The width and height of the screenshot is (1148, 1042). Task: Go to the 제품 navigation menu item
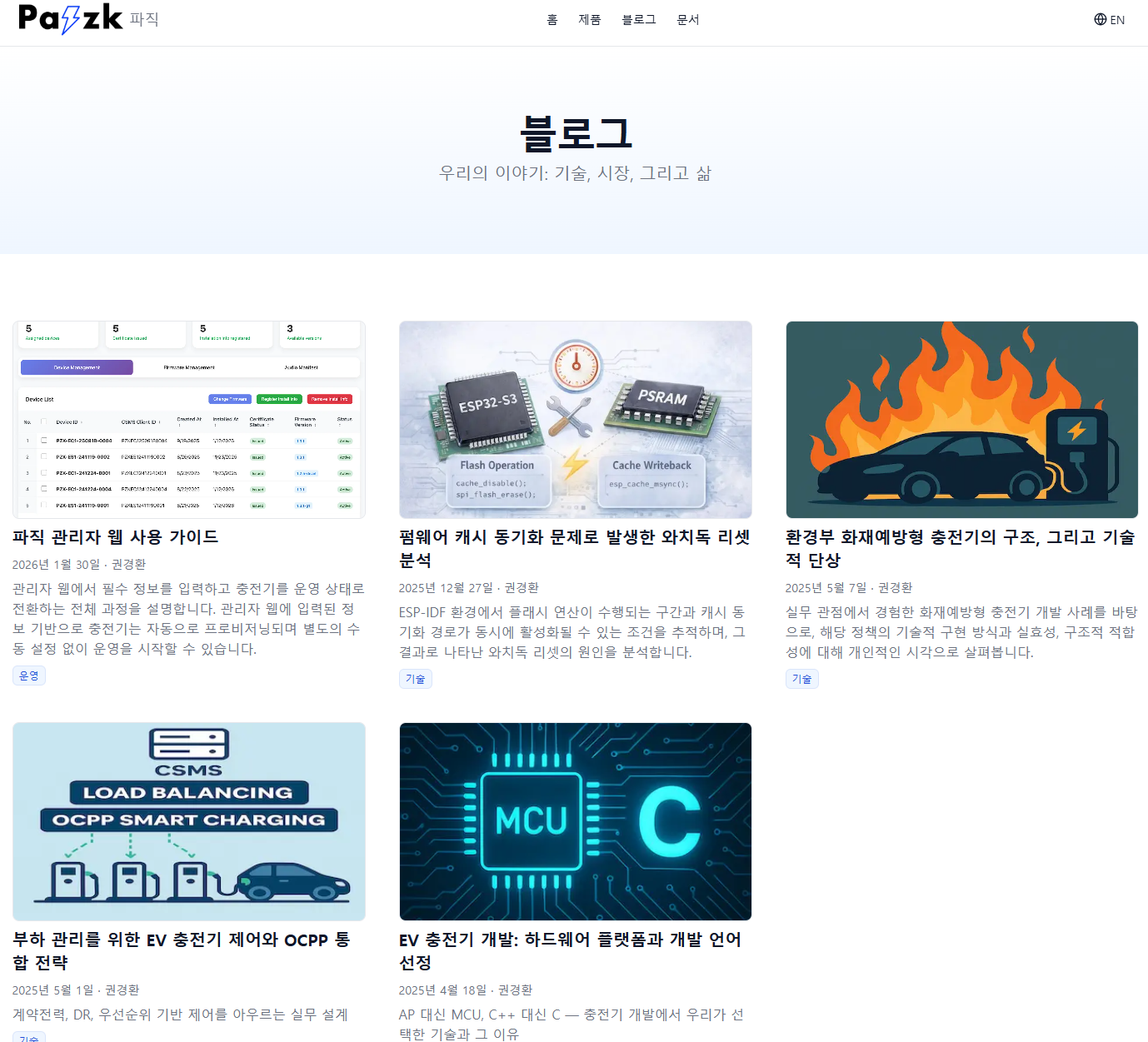pyautogui.click(x=590, y=20)
